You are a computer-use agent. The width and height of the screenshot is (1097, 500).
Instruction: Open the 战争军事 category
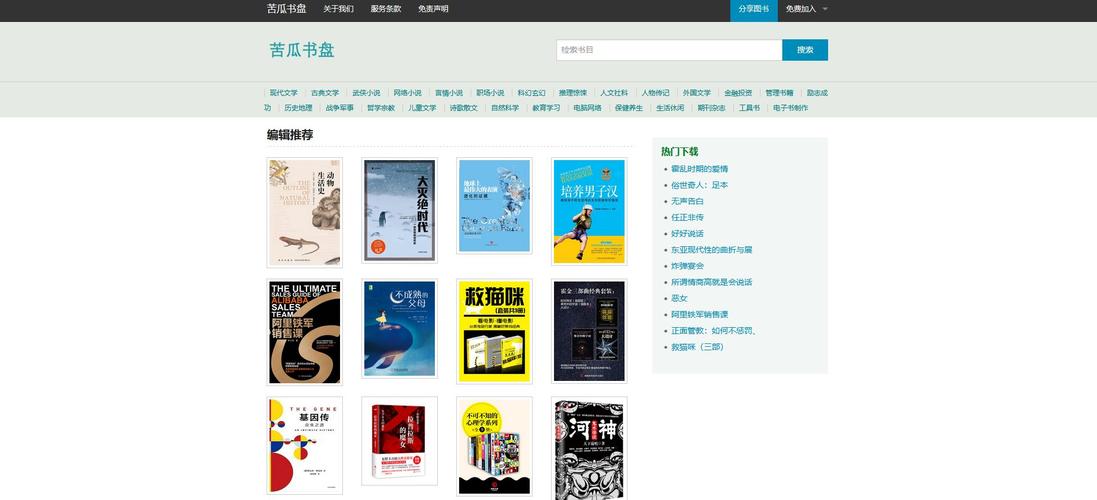(339, 108)
